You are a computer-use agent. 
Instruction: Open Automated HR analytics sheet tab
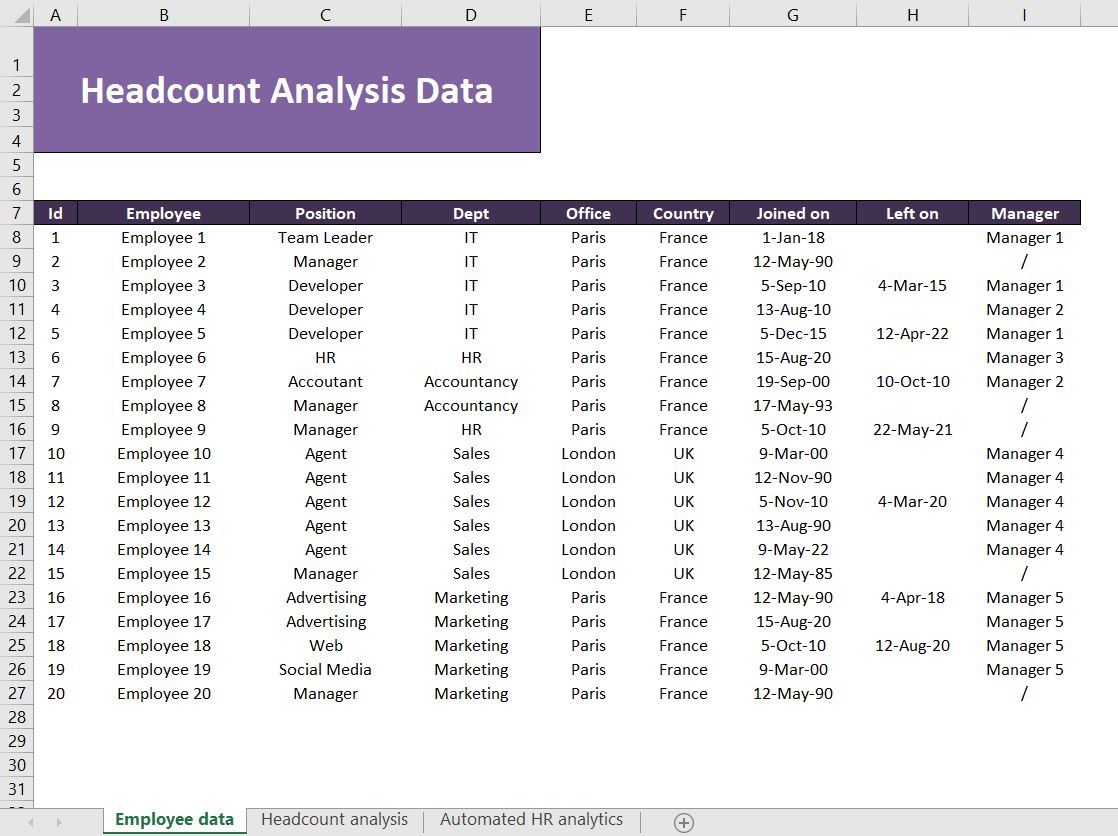point(531,820)
